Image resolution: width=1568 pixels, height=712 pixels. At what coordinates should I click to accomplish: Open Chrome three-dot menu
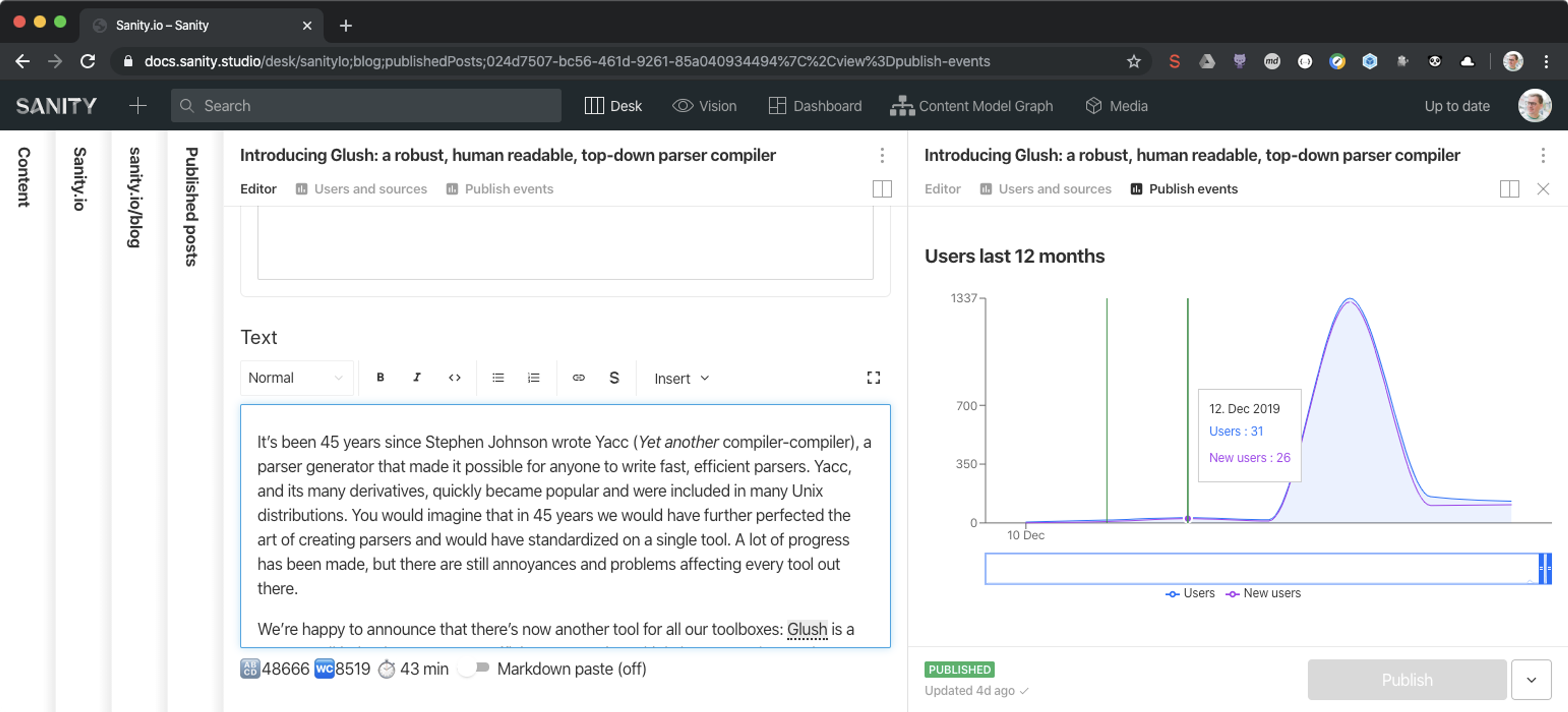tap(1546, 61)
